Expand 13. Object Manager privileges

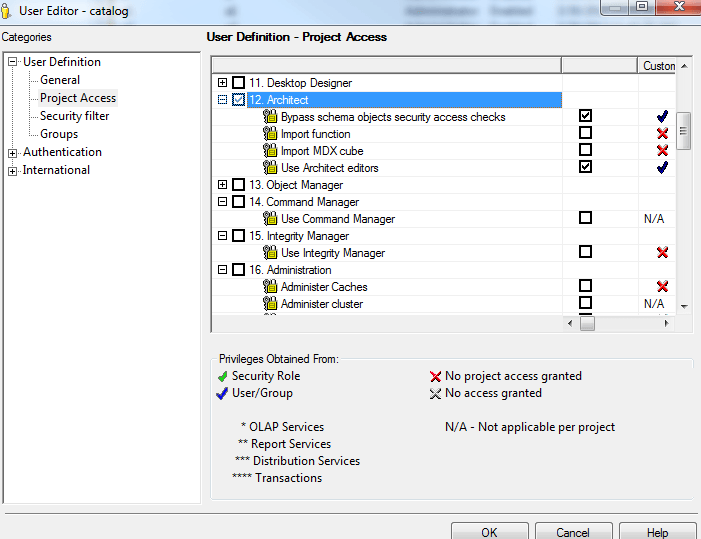pos(222,185)
